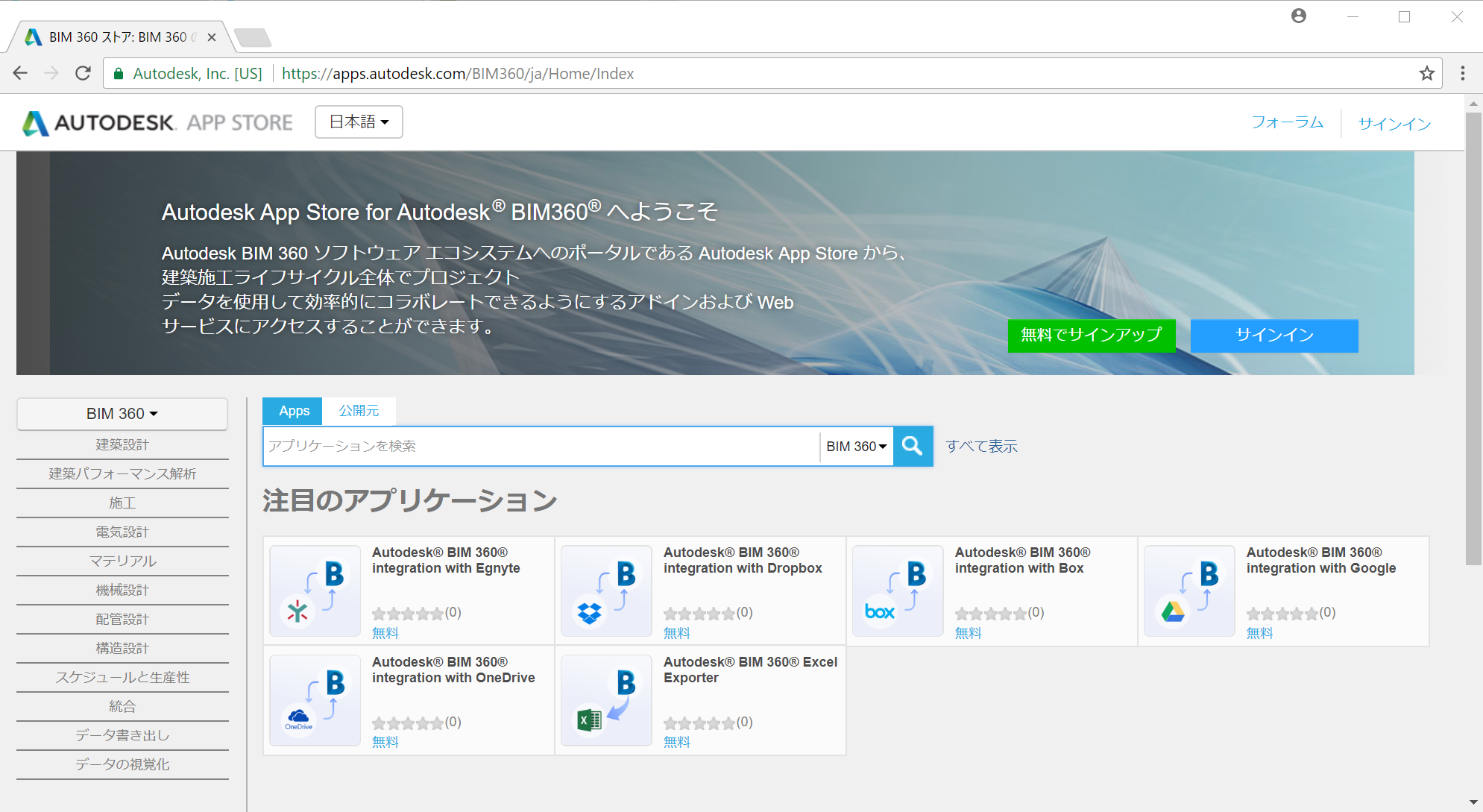Screen dimensions: 1483x812
Task: Click the Autodesk App Store logo
Action: pos(157,122)
